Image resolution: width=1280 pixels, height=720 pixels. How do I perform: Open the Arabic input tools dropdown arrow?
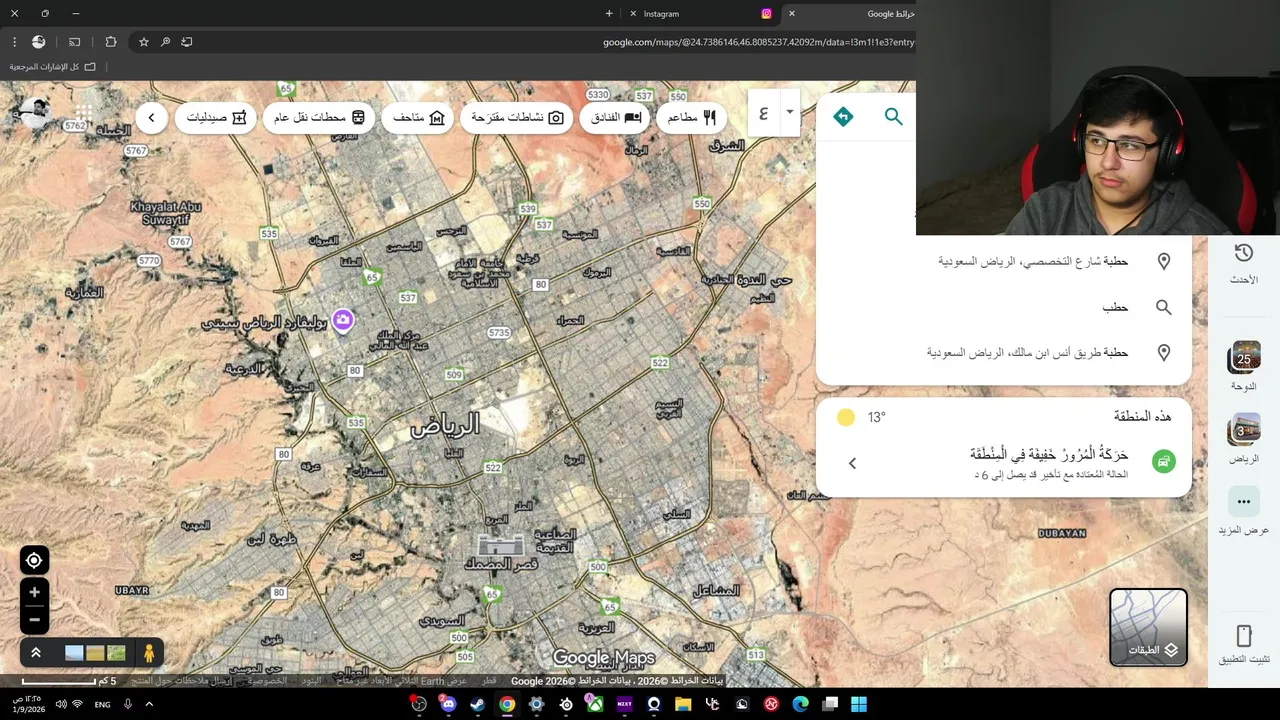(x=789, y=112)
